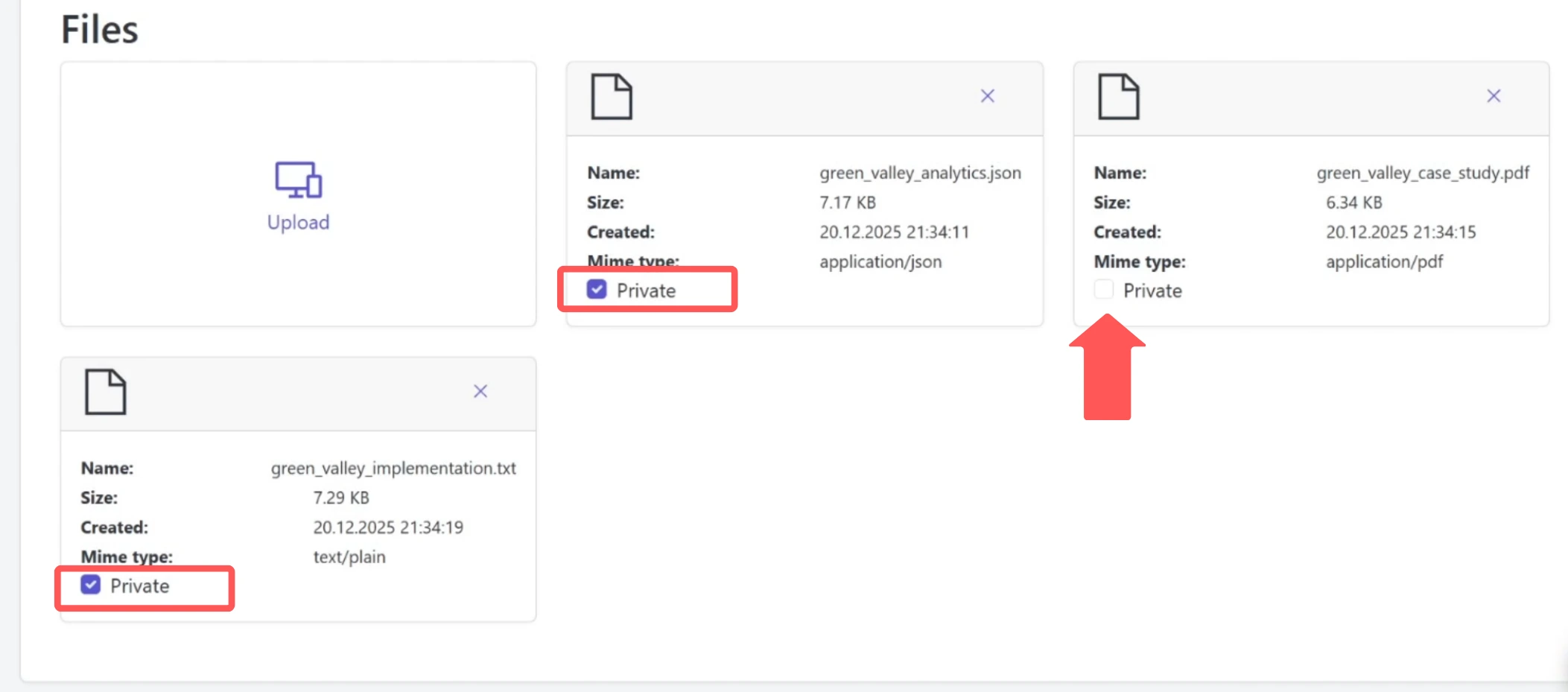Toggle the highlighted Private checkbox in red box
Screen dimensions: 1568x692
(596, 289)
